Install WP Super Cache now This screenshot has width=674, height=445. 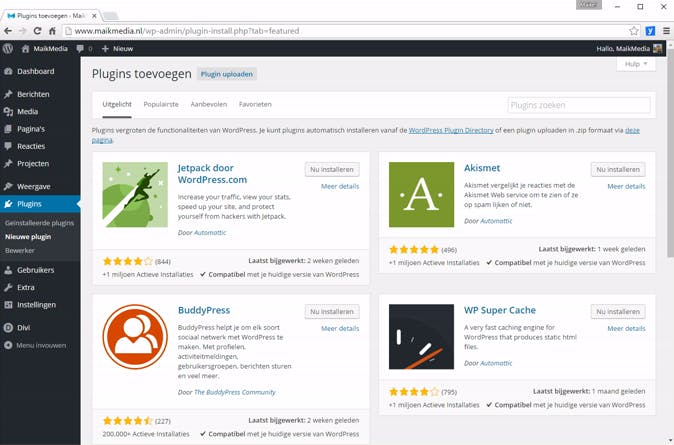618,312
